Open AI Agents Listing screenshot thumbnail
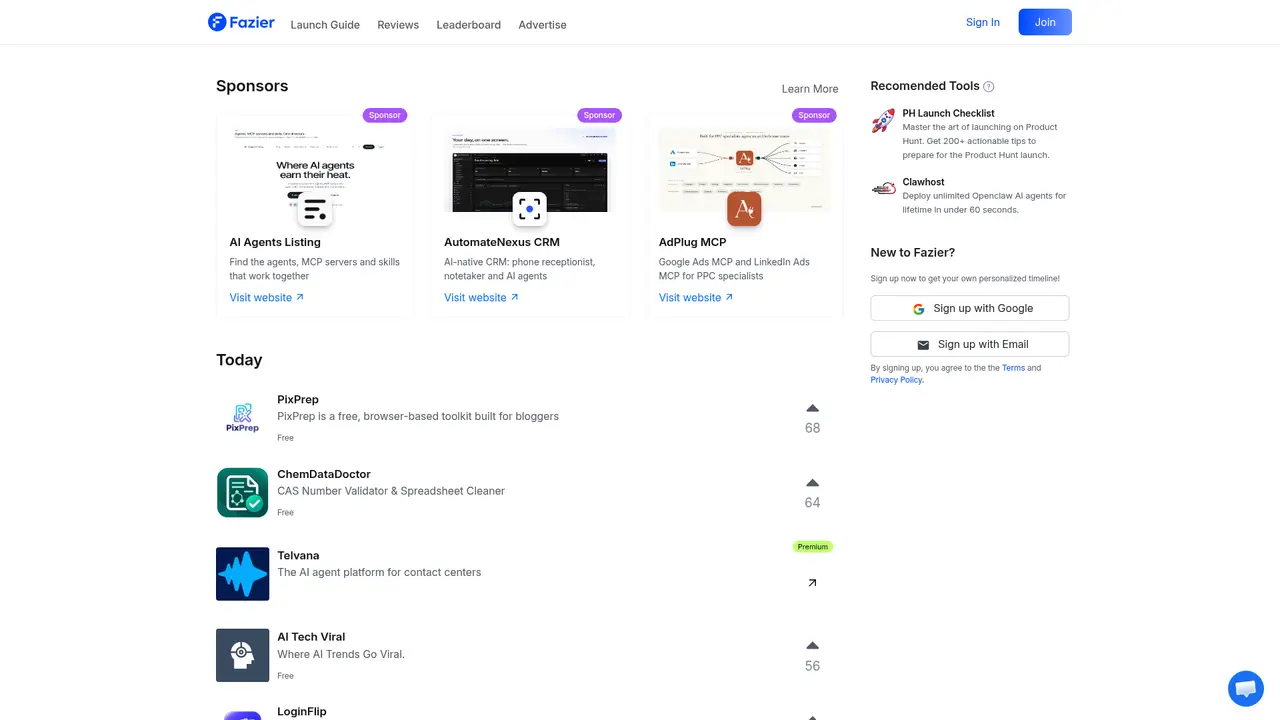 click(x=315, y=169)
